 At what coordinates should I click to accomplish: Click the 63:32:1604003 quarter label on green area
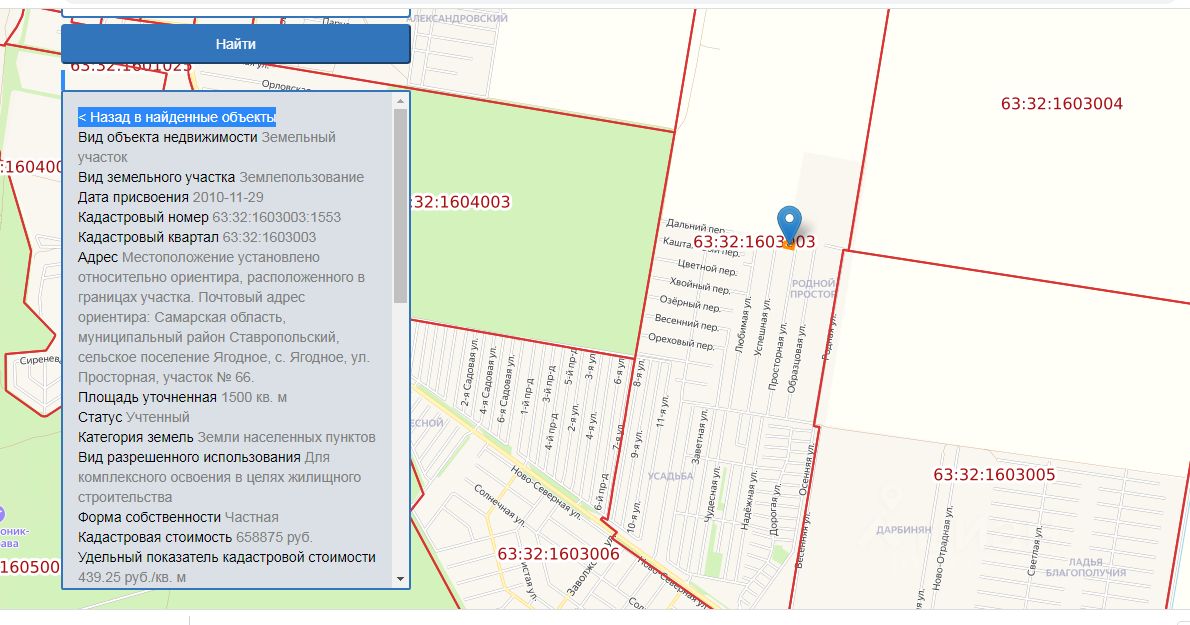coord(461,202)
